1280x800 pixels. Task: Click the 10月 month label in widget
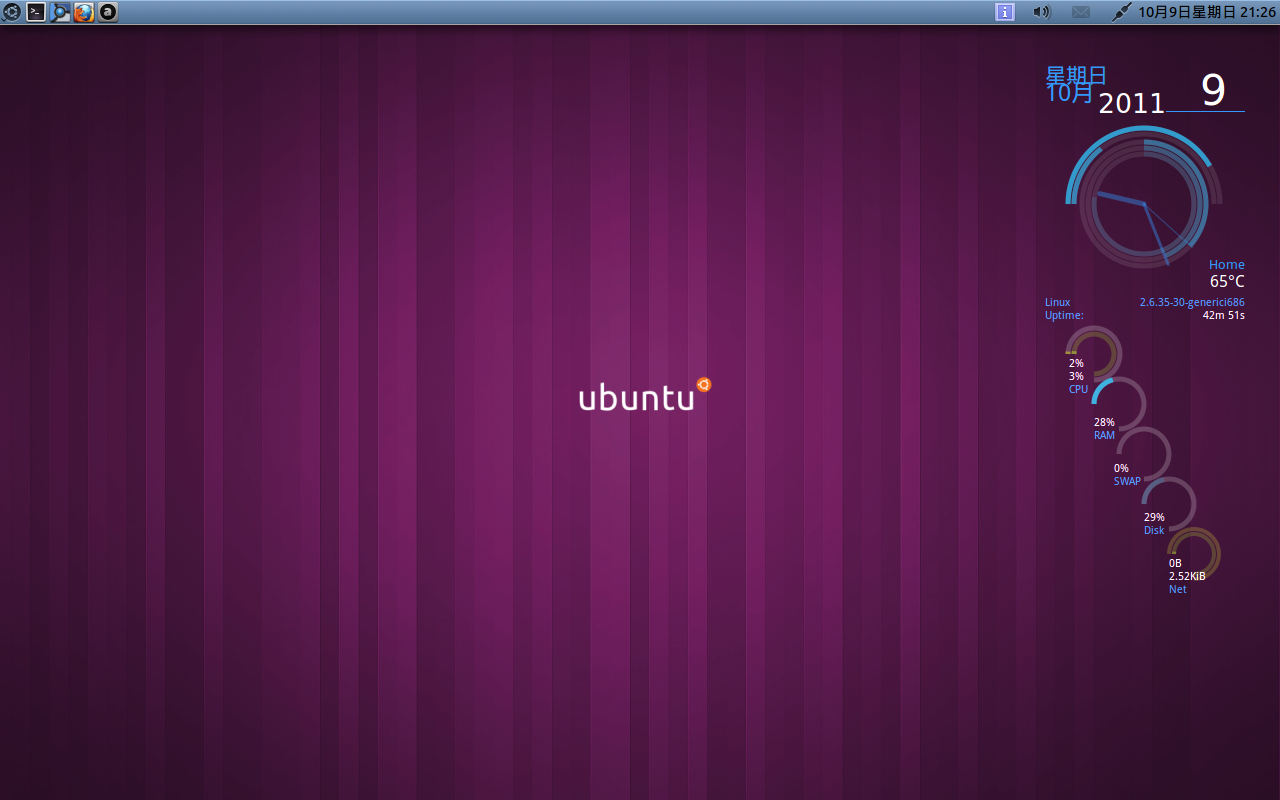click(1070, 93)
